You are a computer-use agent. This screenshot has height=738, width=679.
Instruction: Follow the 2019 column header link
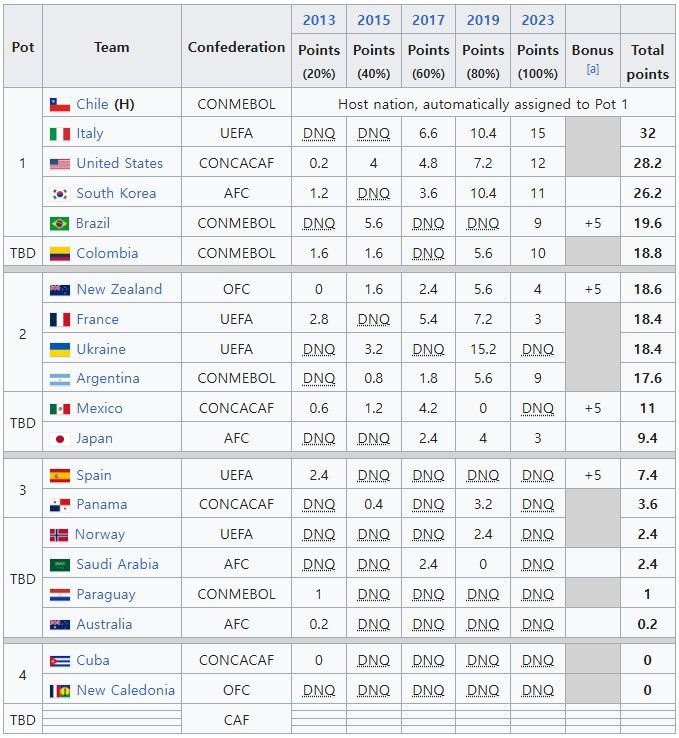click(x=483, y=20)
